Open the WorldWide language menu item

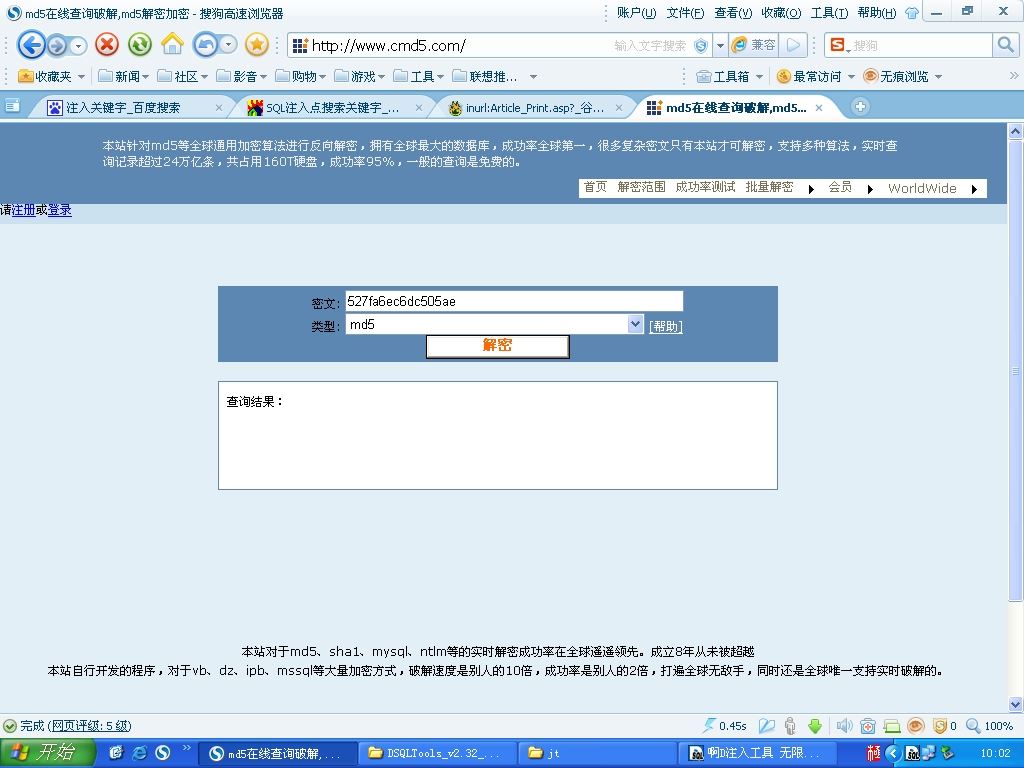tap(922, 188)
